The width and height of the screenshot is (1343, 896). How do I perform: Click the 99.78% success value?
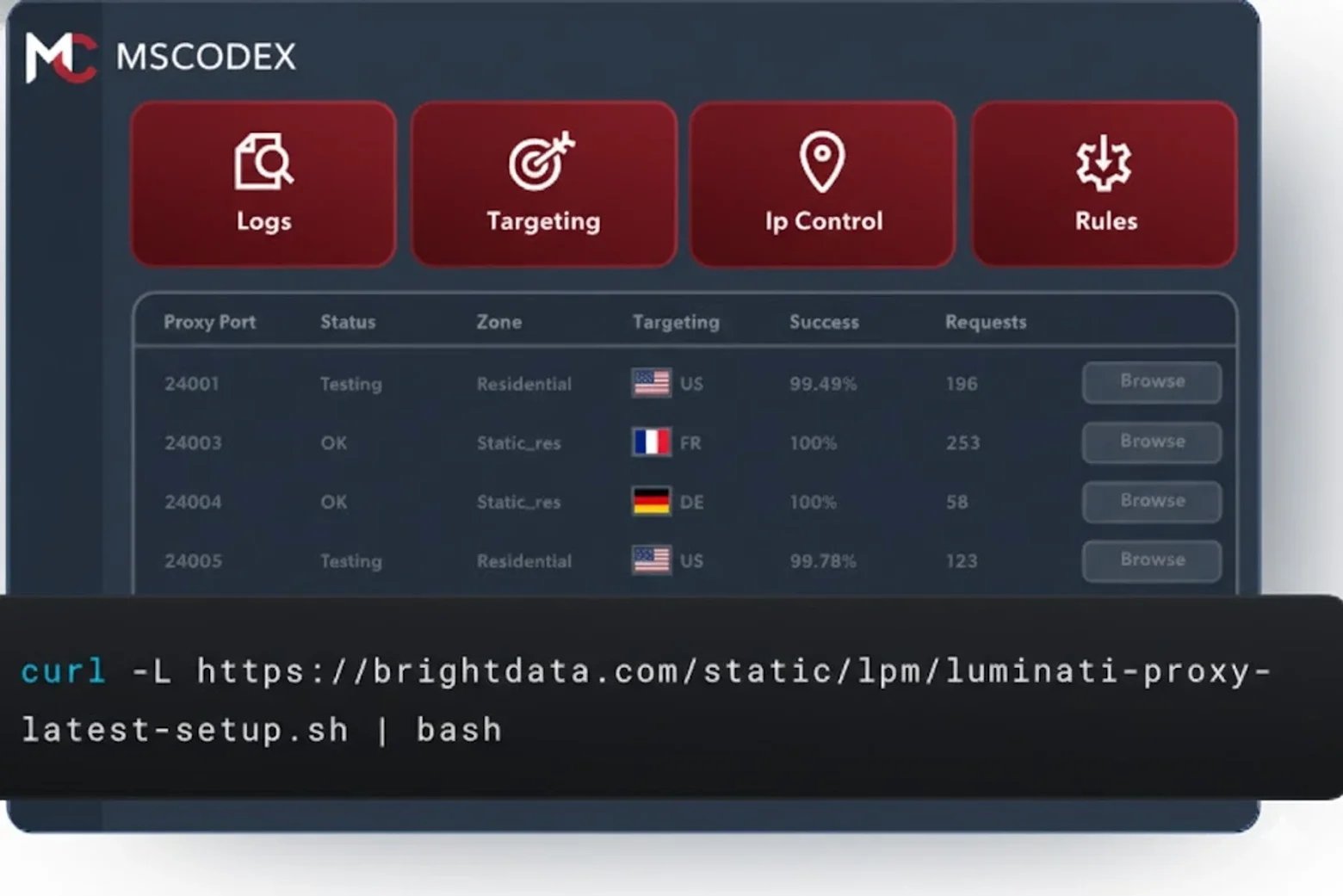tap(823, 561)
